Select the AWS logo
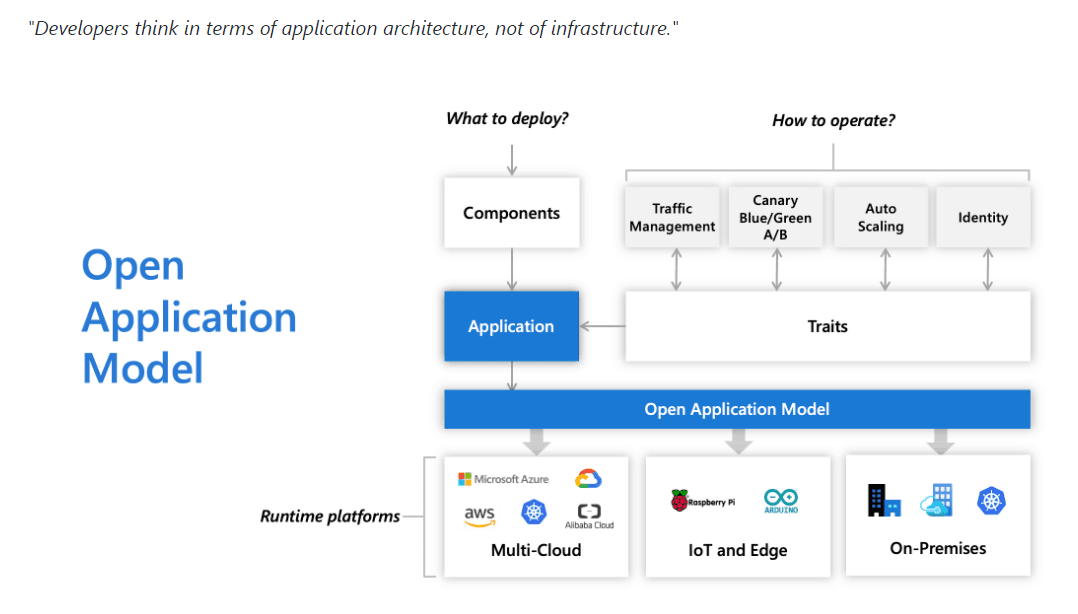The width and height of the screenshot is (1078, 614). click(480, 515)
